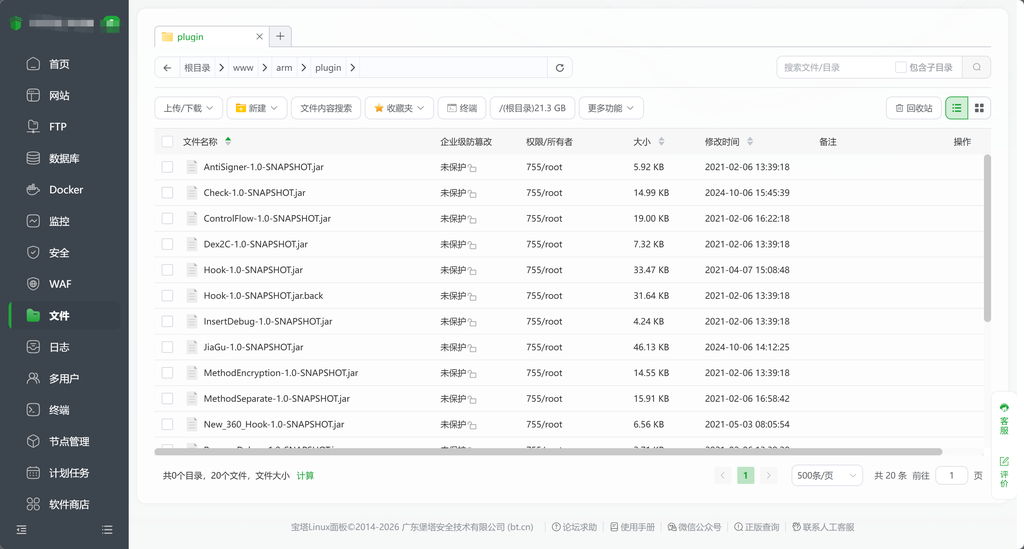Expand the chevron after 根目录
The height and width of the screenshot is (549, 1024).
(x=221, y=68)
